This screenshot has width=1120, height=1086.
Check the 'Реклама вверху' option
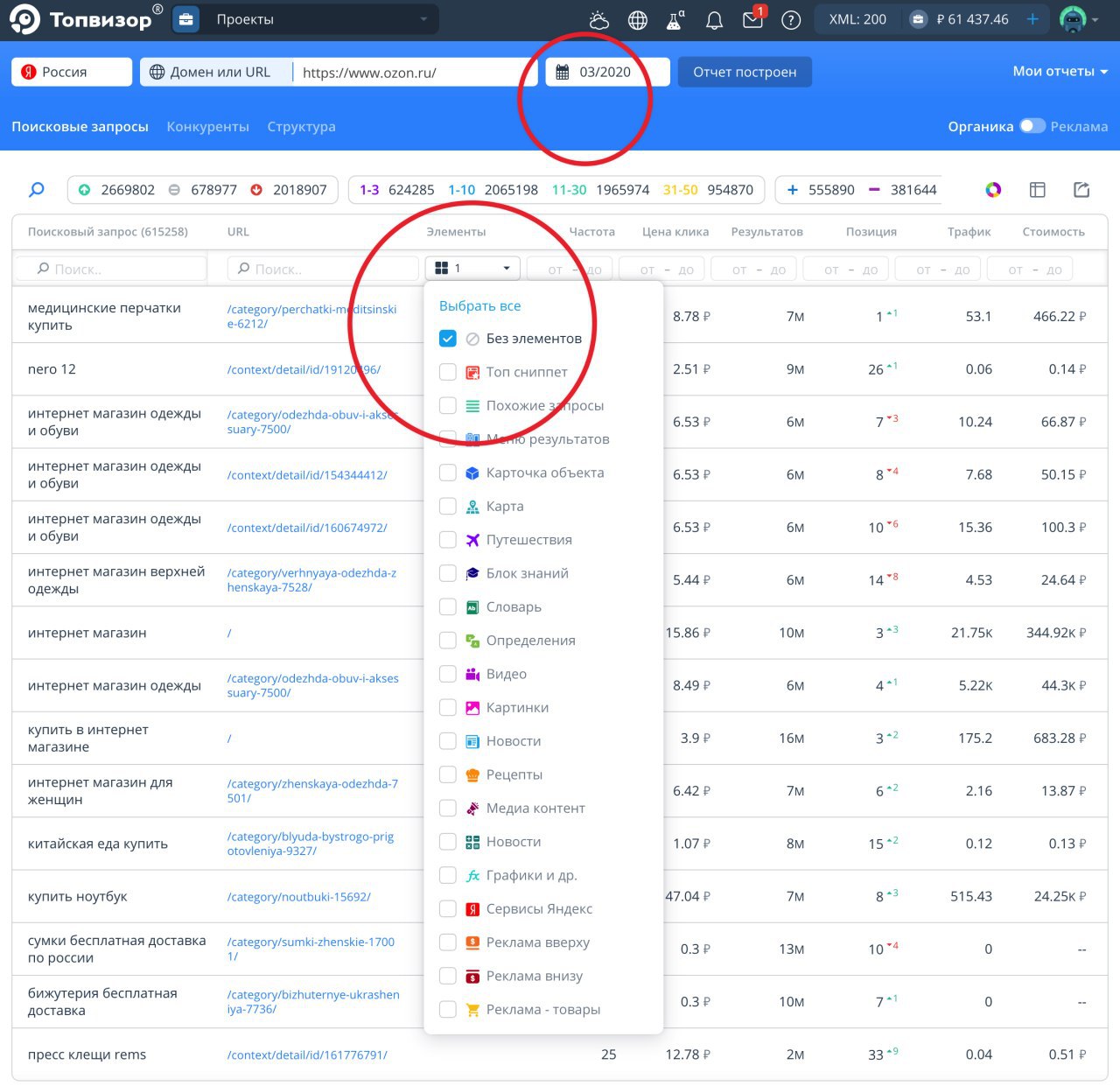pyautogui.click(x=447, y=942)
